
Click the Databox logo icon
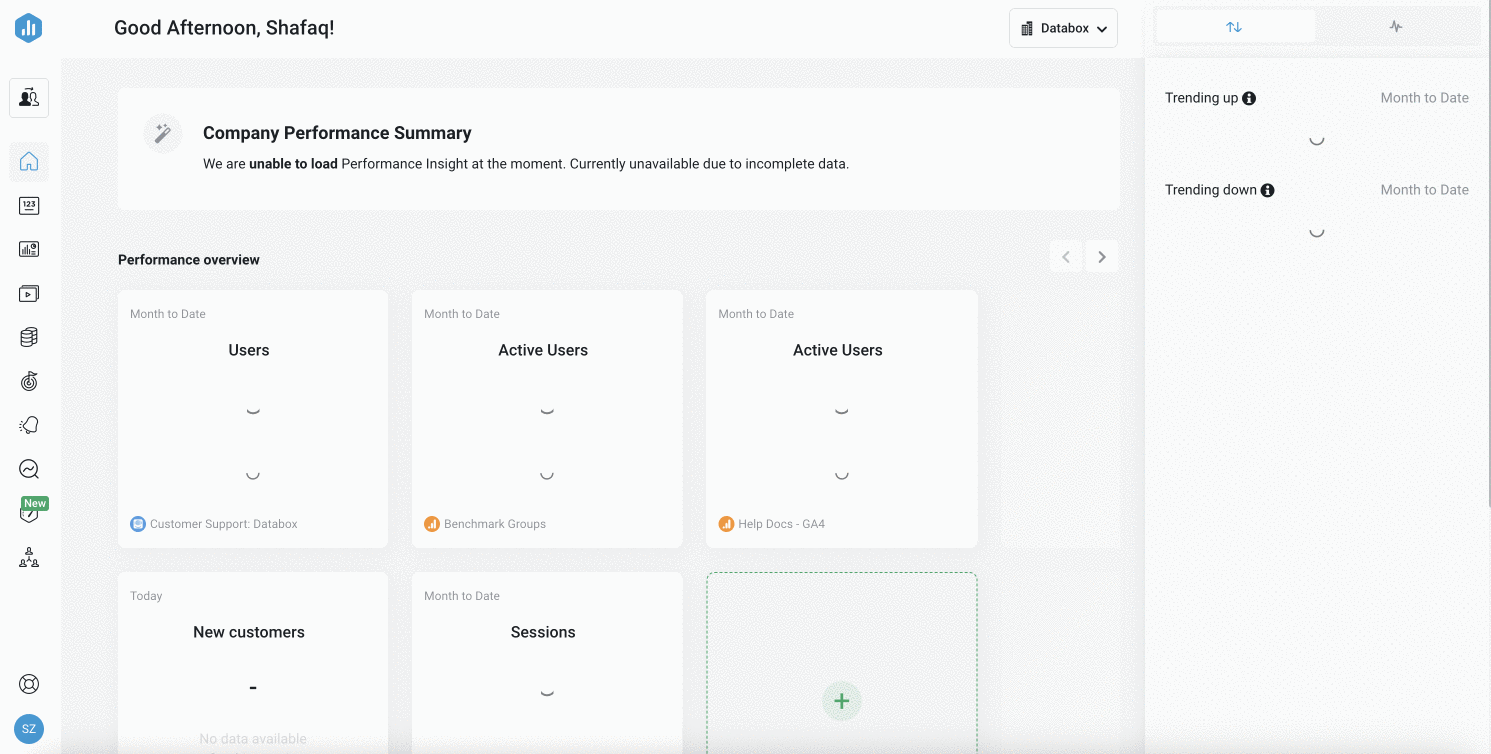(x=28, y=28)
